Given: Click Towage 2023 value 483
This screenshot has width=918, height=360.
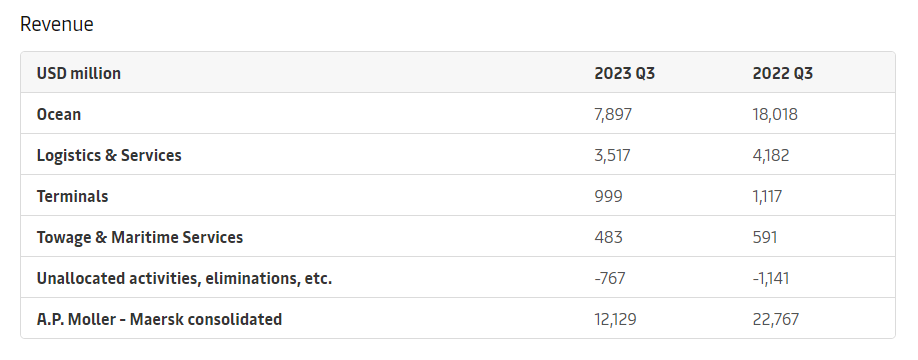Looking at the screenshot, I should (x=608, y=237).
